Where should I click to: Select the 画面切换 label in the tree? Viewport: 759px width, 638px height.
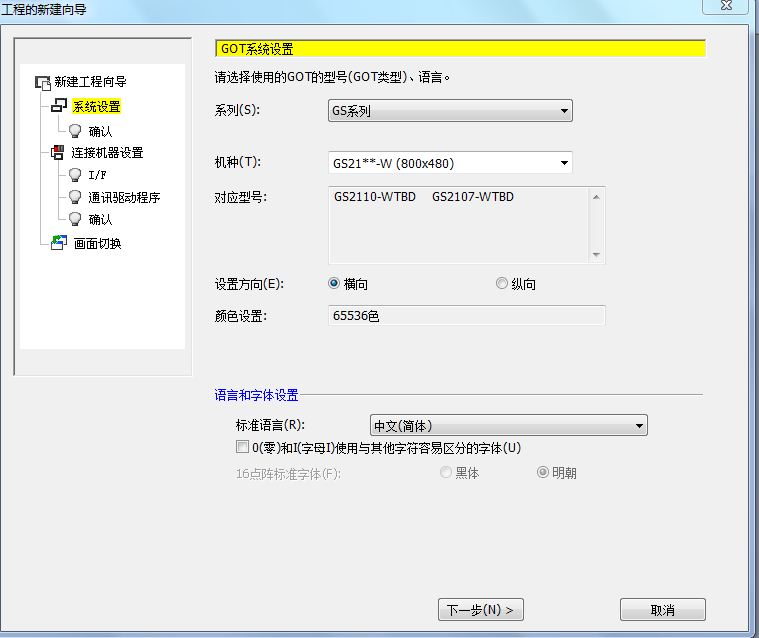(x=98, y=244)
